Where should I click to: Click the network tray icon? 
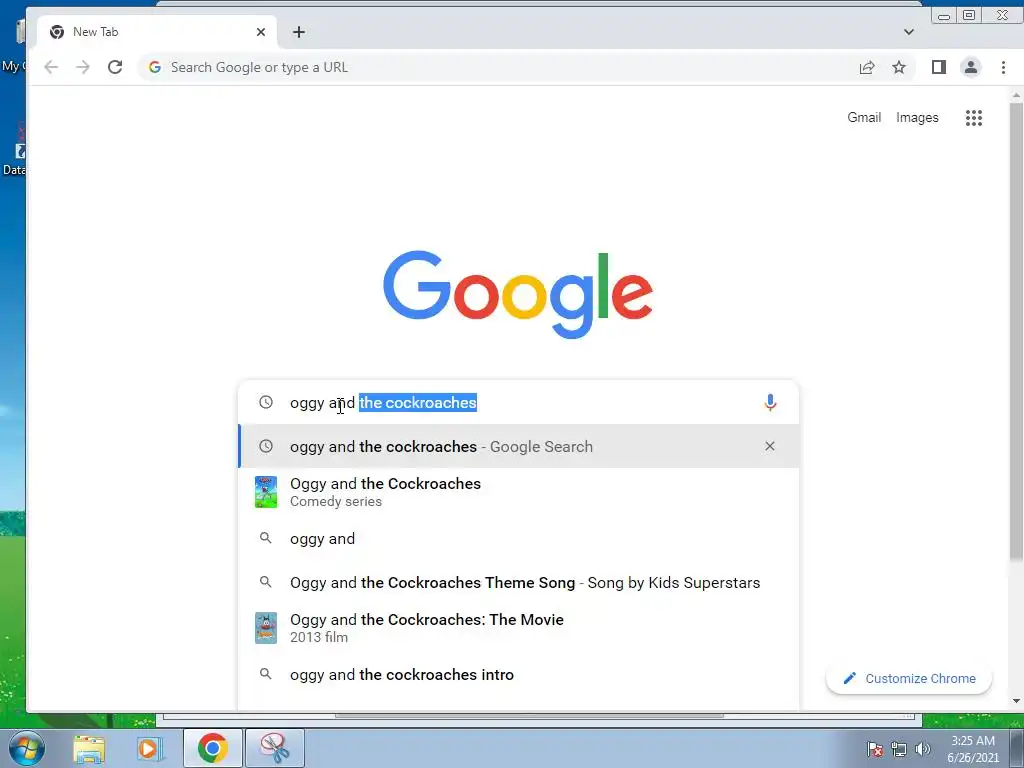(x=899, y=749)
